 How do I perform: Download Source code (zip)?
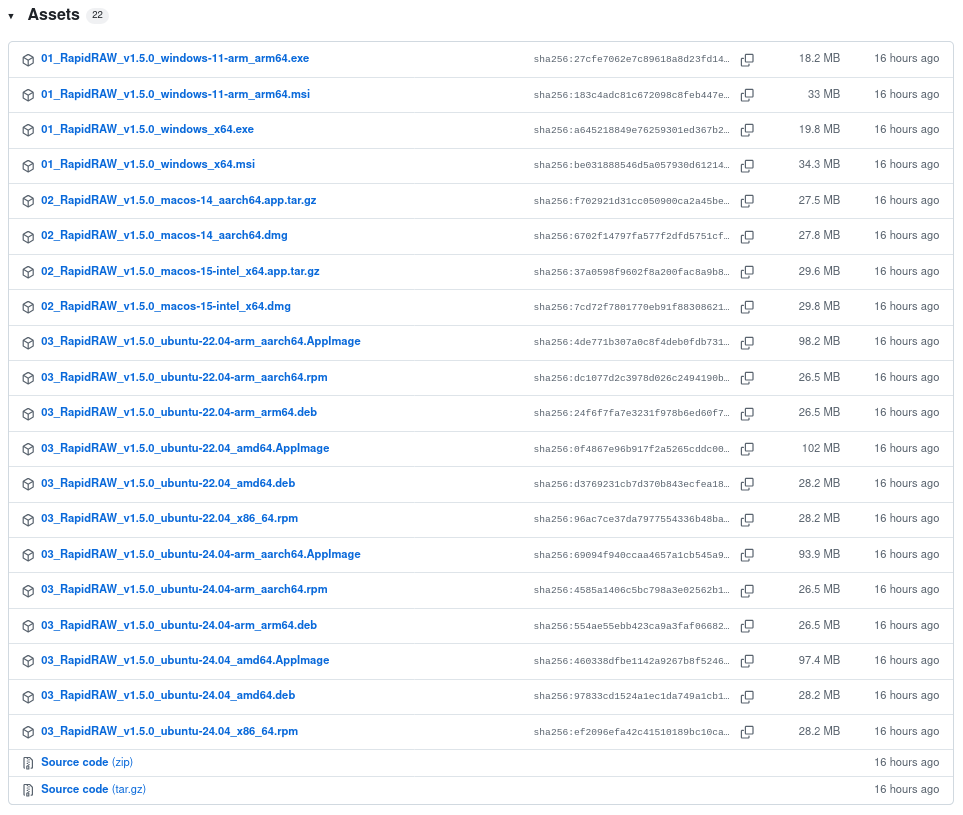point(87,762)
